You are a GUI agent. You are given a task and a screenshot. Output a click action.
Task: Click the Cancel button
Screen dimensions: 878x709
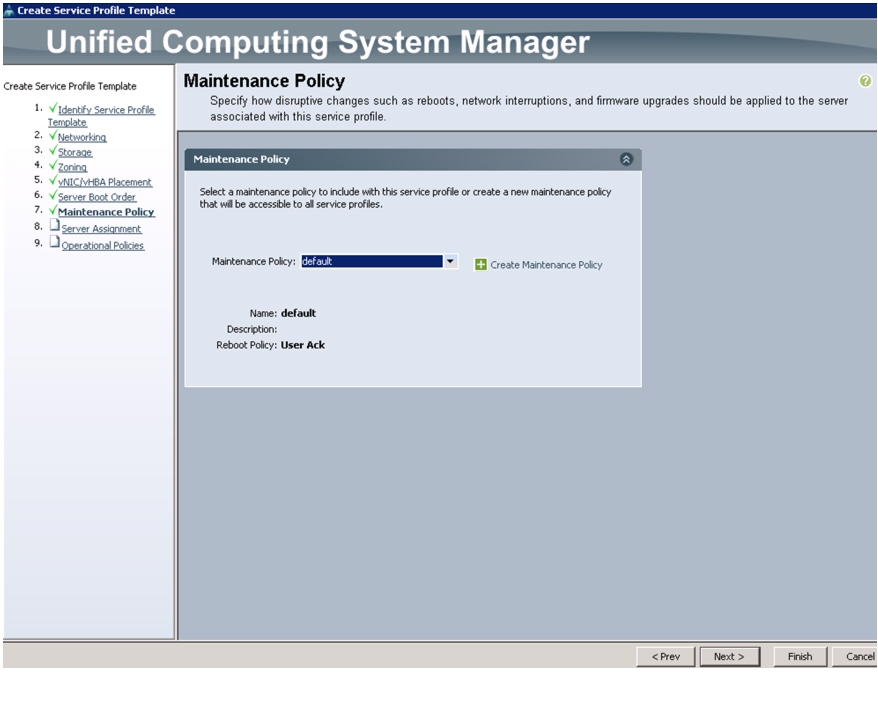(x=855, y=657)
